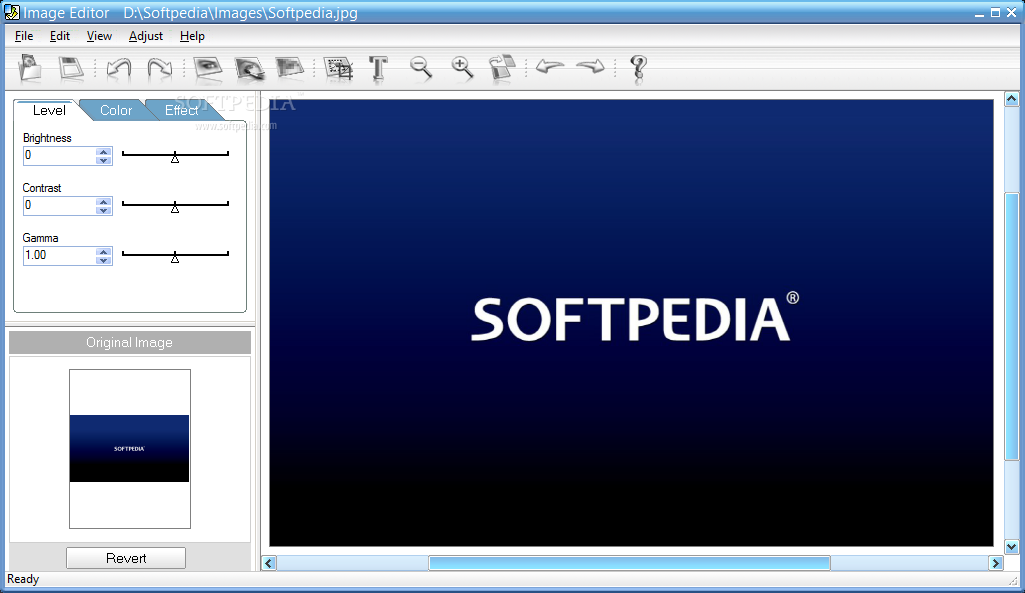
Task: Apply the pixelate mosaic effect icon
Action: click(x=290, y=67)
